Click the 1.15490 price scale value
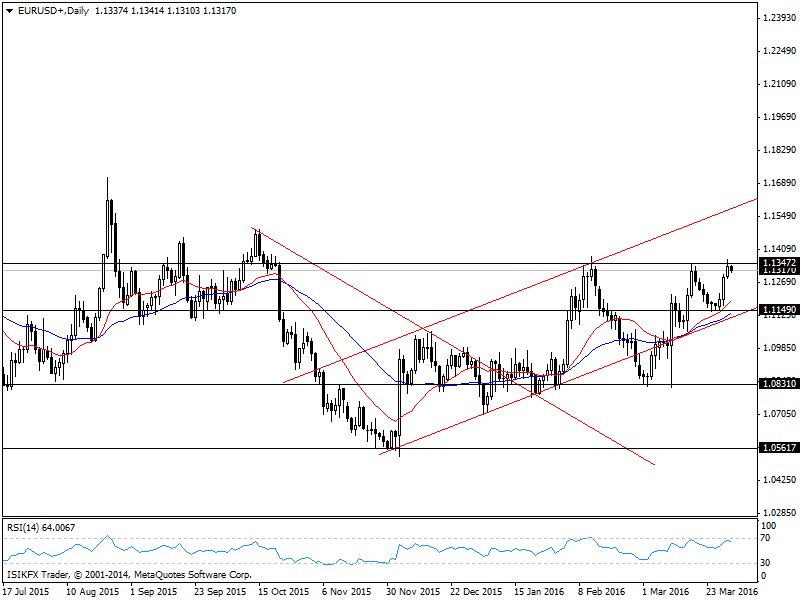 [779, 216]
